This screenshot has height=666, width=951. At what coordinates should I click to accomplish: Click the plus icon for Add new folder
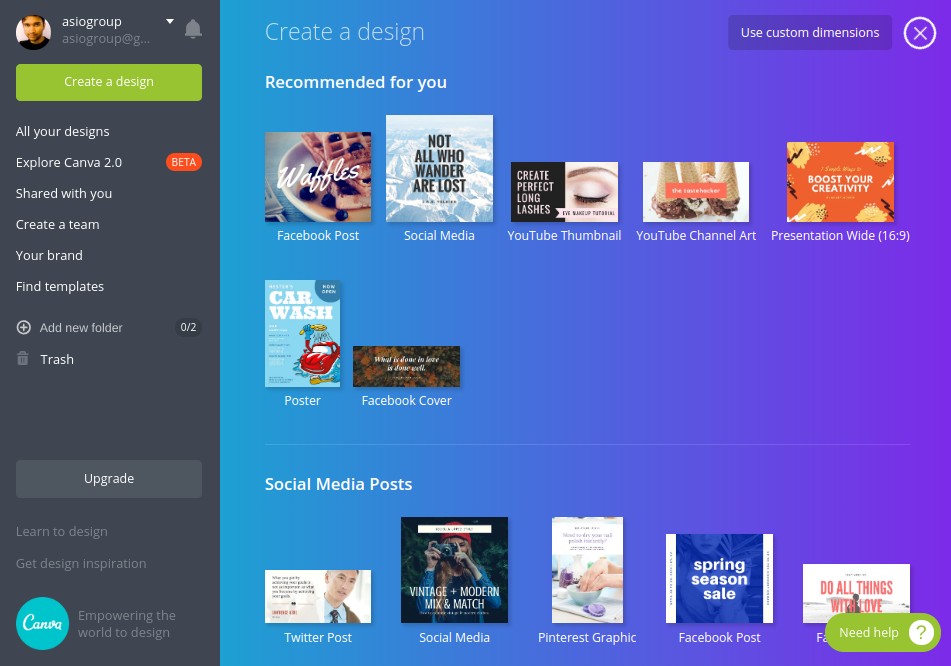[24, 328]
